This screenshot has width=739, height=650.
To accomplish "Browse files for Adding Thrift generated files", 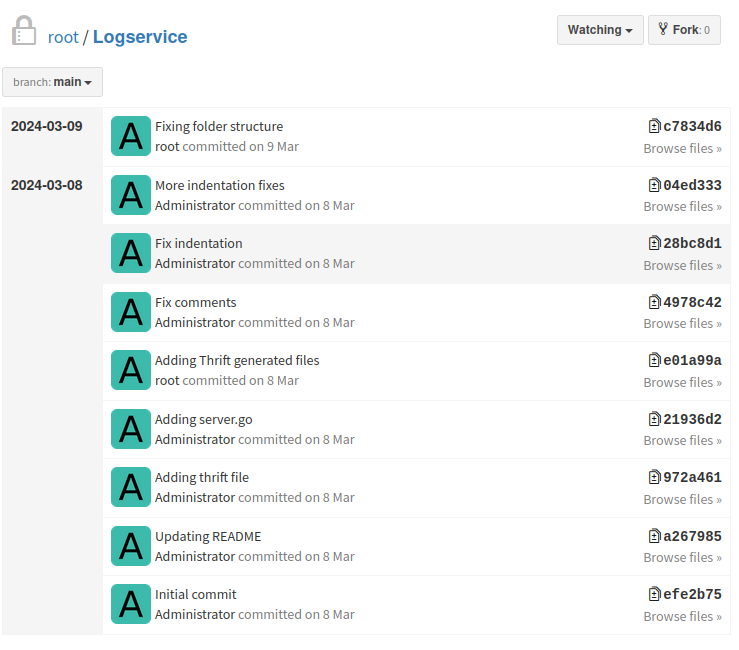I will click(682, 382).
